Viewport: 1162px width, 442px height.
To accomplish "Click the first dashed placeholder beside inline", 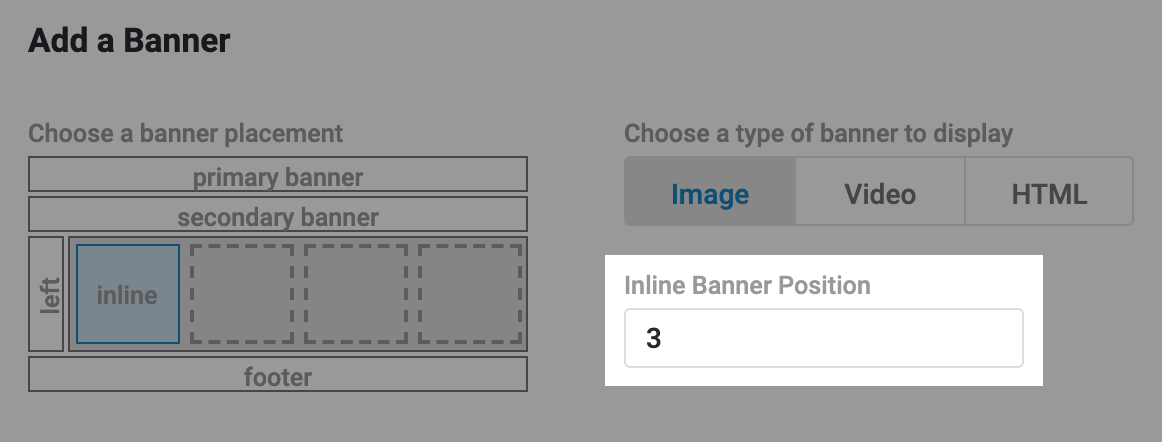I will tap(242, 294).
